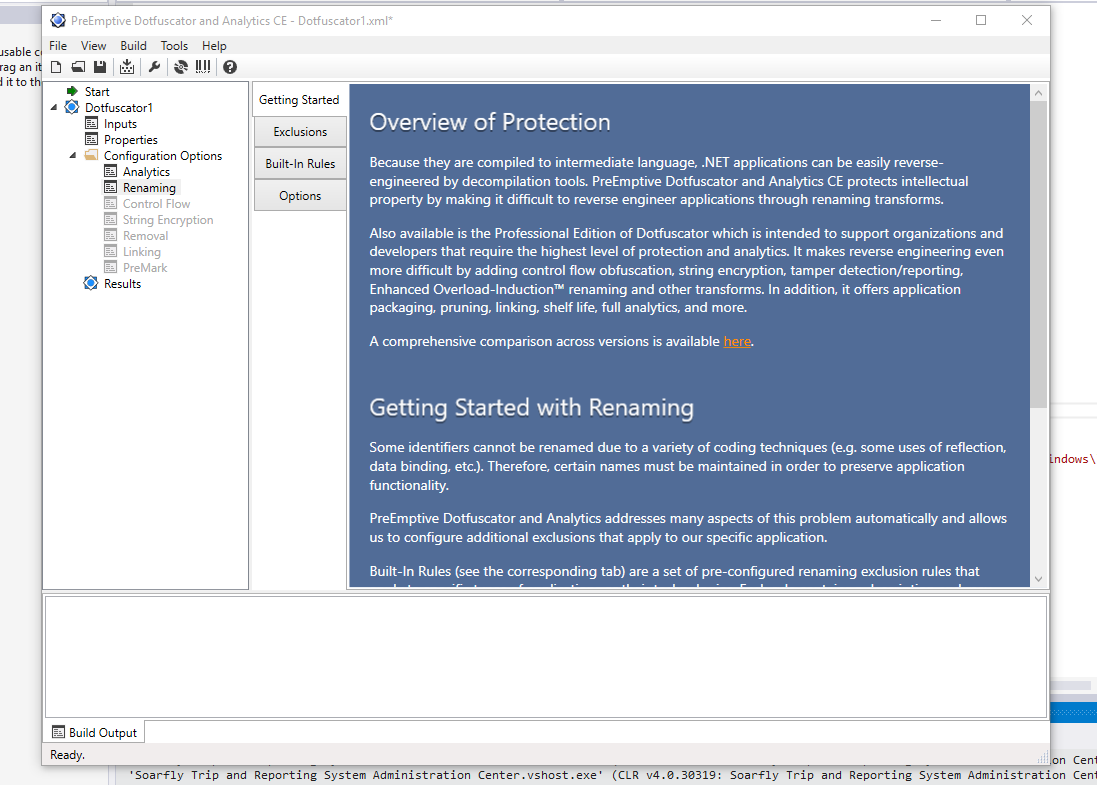Screen dimensions: 1097x785
Task: Collapse the Dotfuscator1 tree node
Action: (x=54, y=108)
